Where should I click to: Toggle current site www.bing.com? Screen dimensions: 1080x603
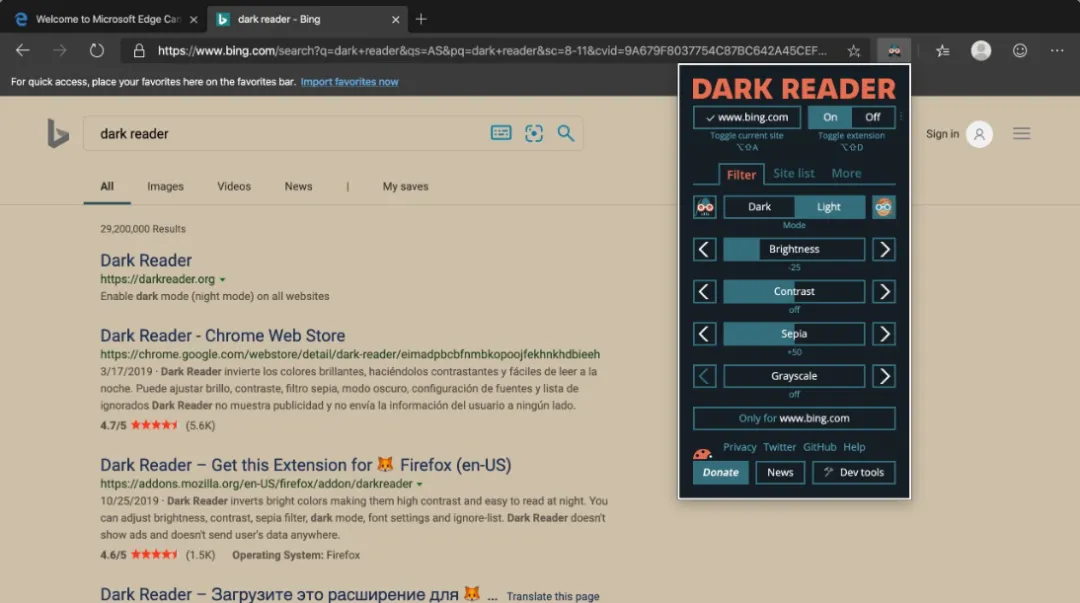tap(747, 117)
